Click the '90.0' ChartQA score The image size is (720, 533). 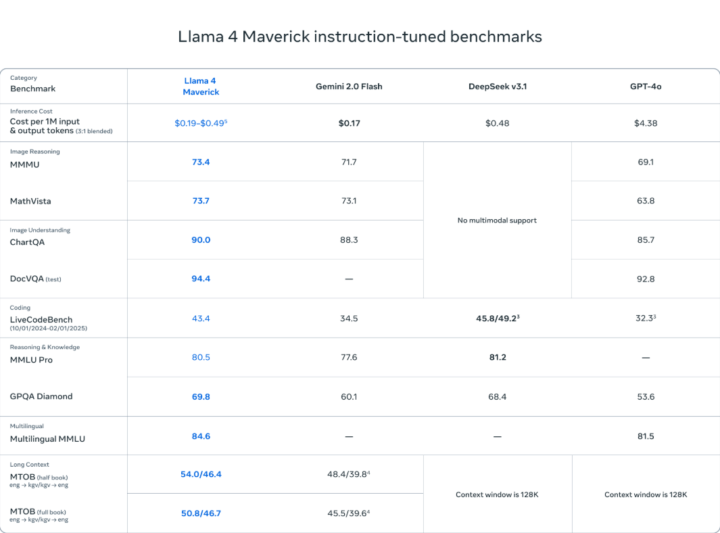click(x=201, y=240)
